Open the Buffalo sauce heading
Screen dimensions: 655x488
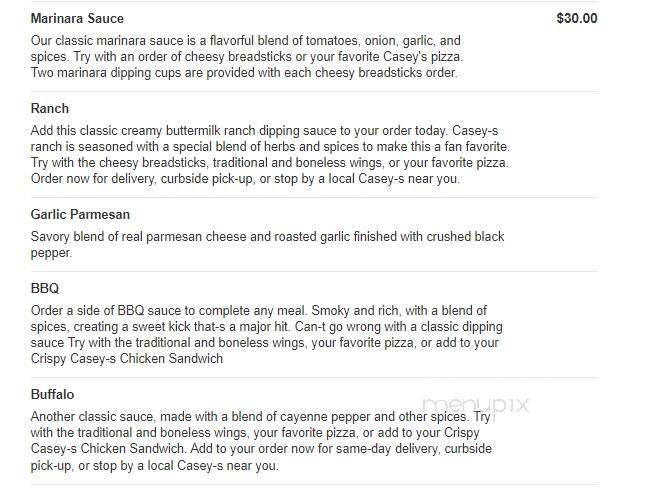[52, 394]
